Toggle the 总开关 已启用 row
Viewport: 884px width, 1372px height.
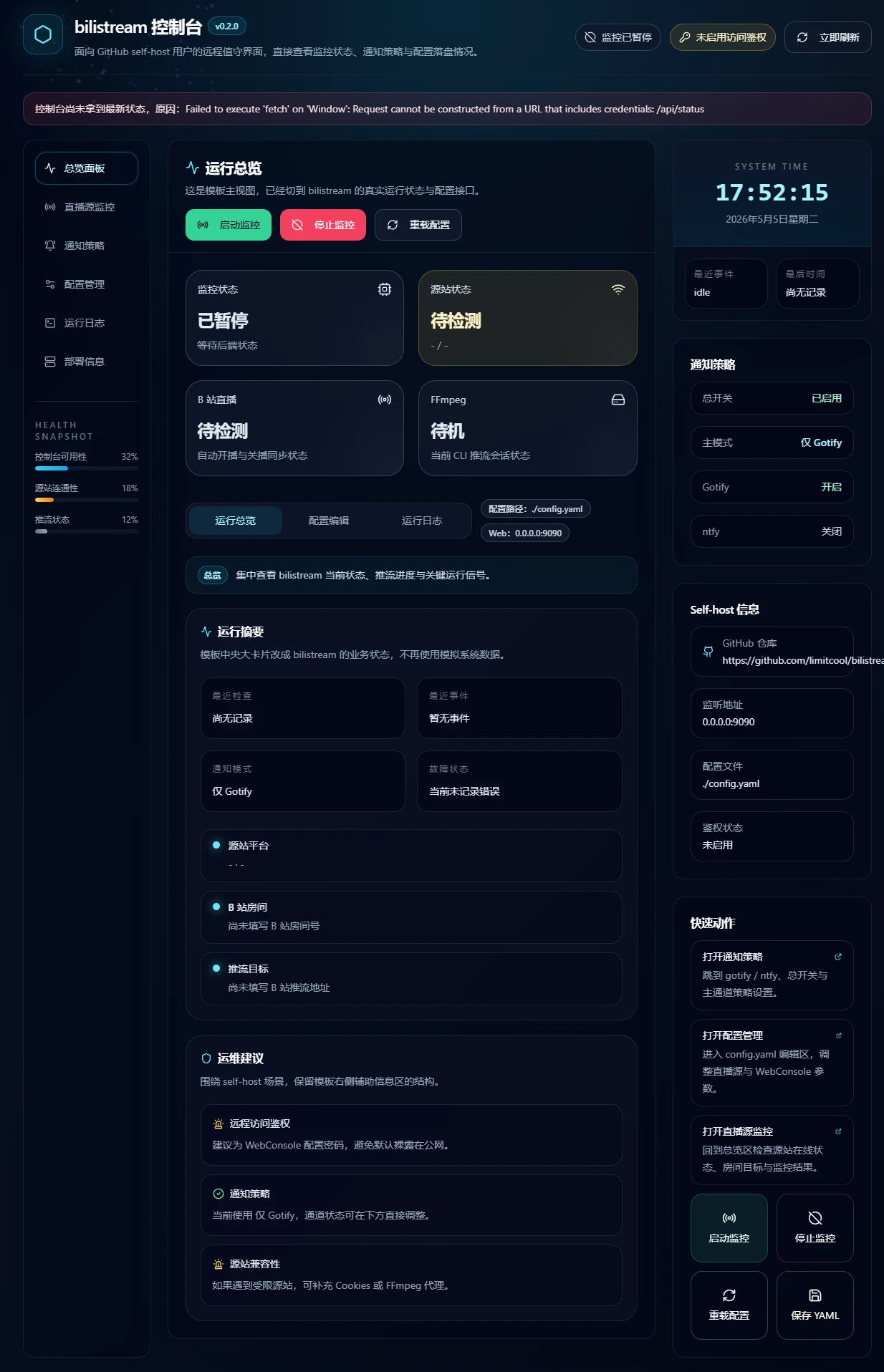click(x=772, y=398)
